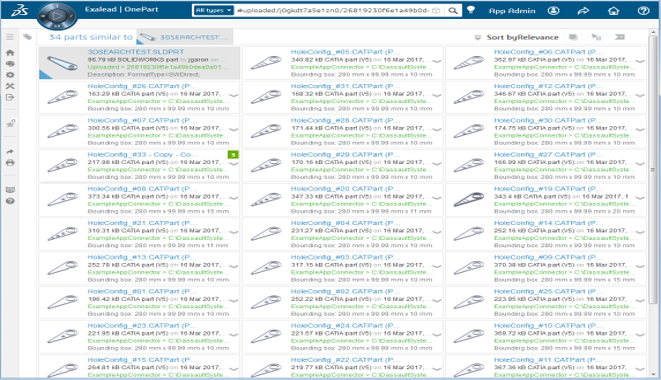Click the 3D cube icon in search field
661x380 pixels.
click(x=437, y=11)
